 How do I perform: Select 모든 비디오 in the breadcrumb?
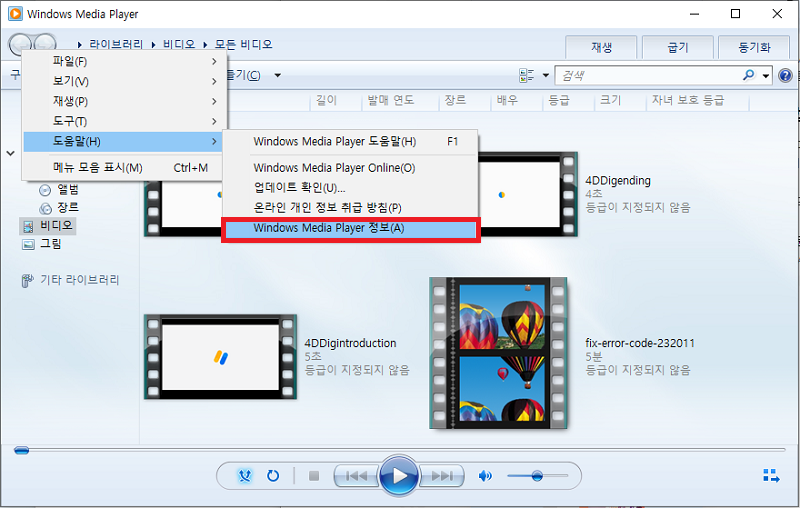point(243,44)
